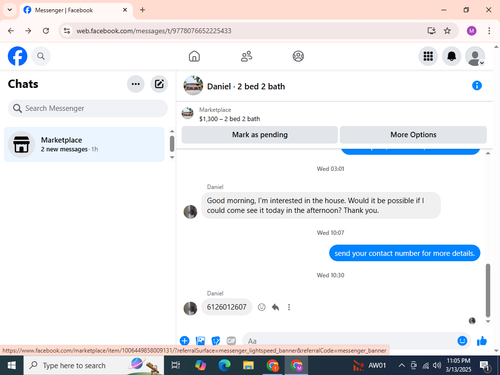Choose a sticker in the composer

216,341
